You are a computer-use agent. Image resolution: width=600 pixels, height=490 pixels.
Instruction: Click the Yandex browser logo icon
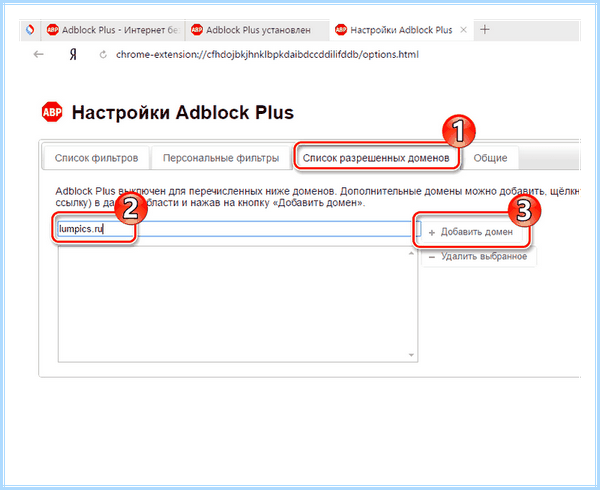29,29
